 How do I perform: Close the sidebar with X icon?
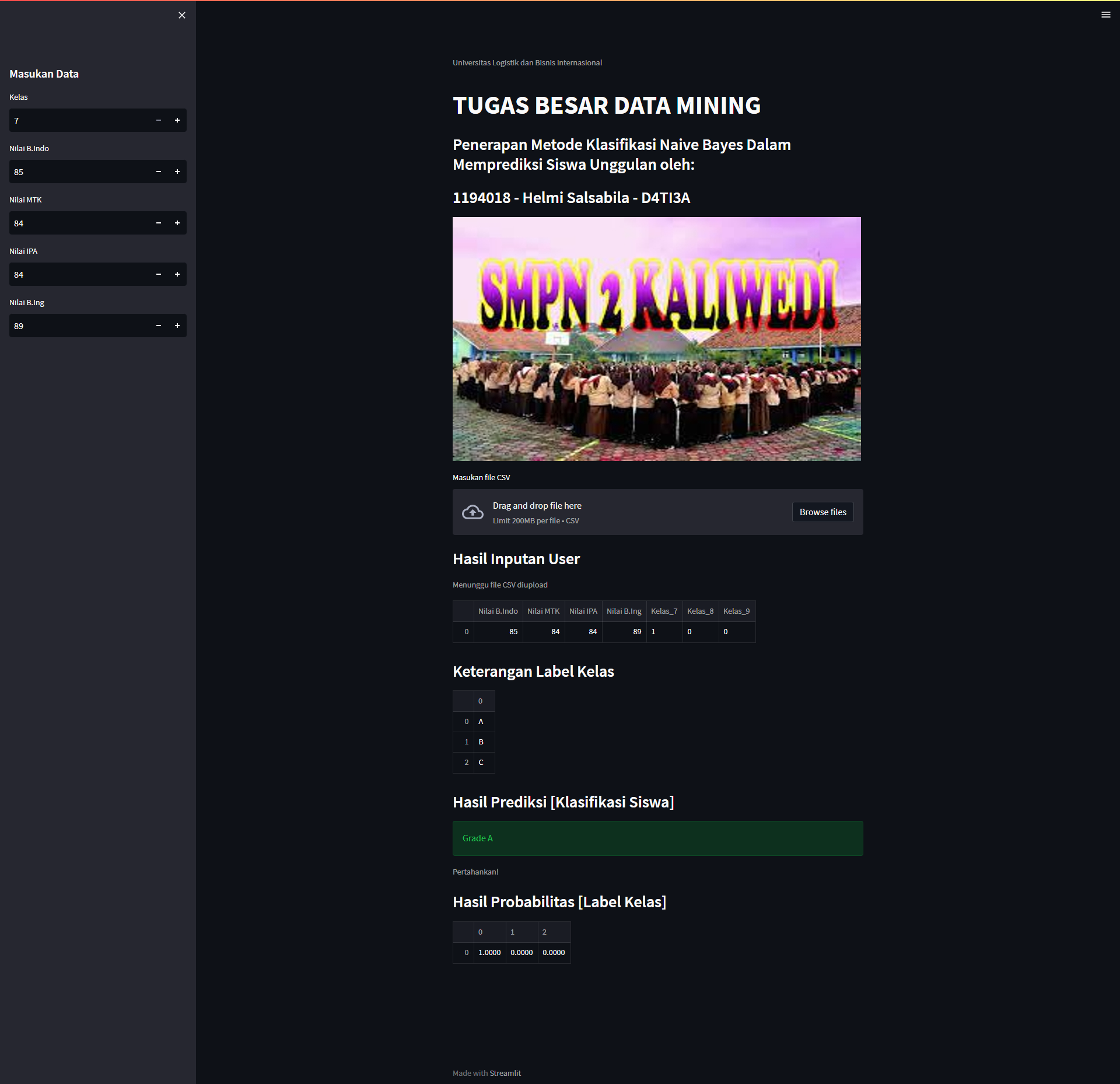pos(182,15)
